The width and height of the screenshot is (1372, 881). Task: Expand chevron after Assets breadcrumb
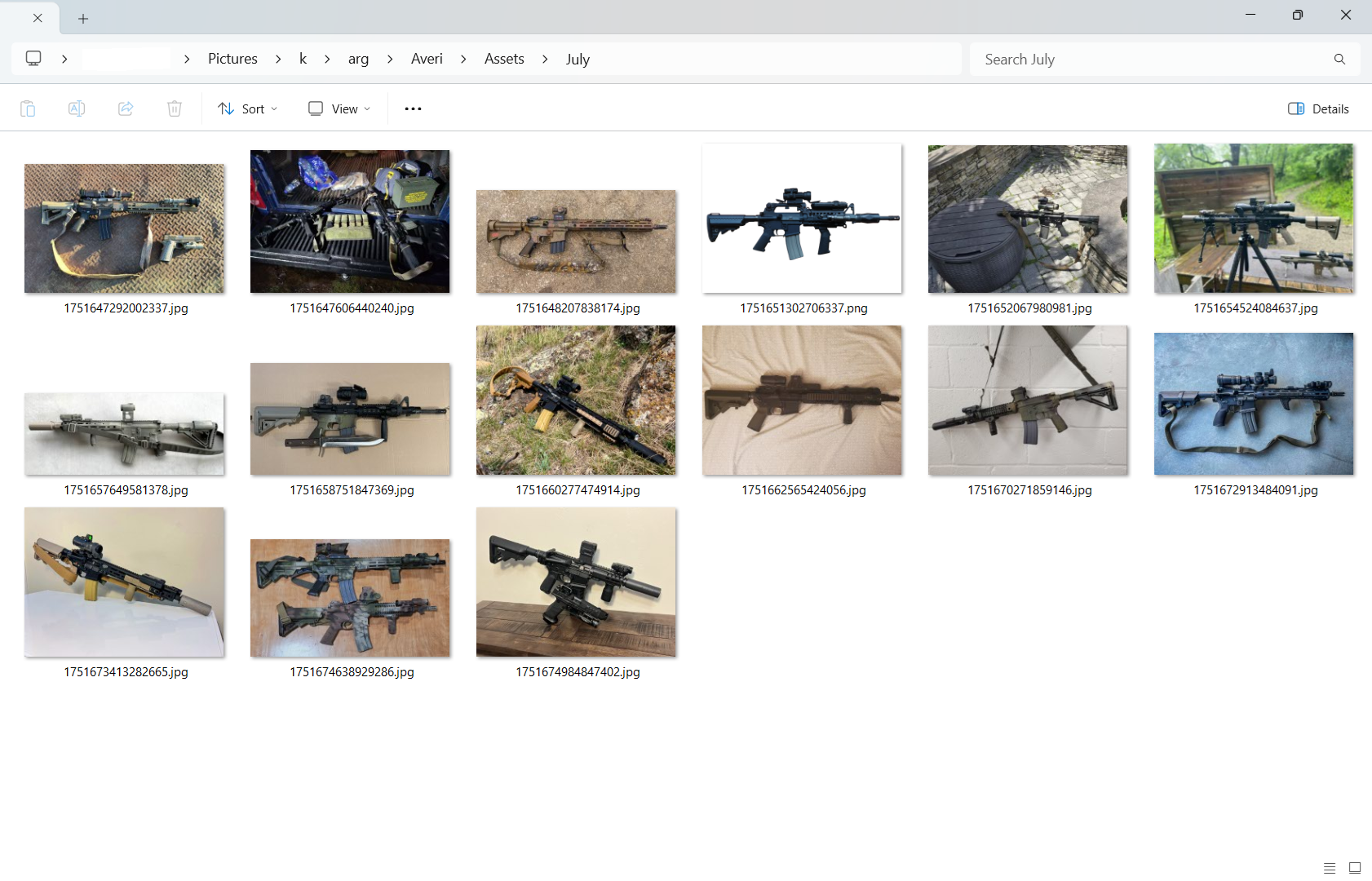545,59
